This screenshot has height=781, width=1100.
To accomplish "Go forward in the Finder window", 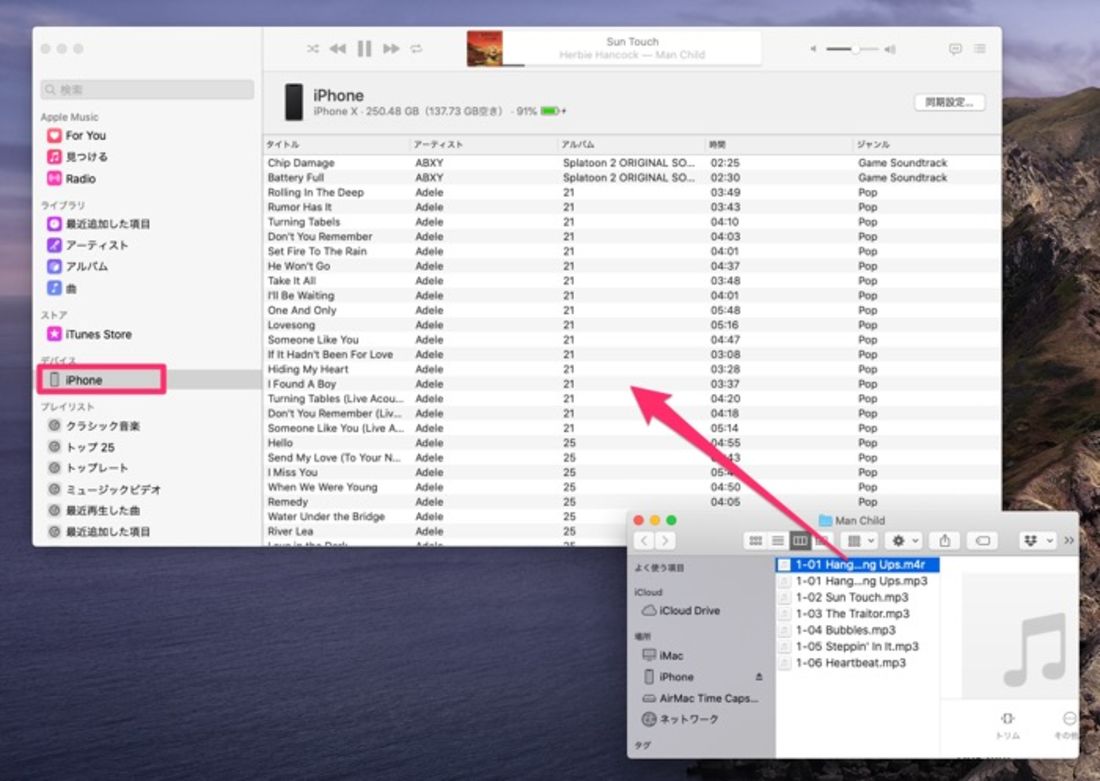I will point(666,540).
